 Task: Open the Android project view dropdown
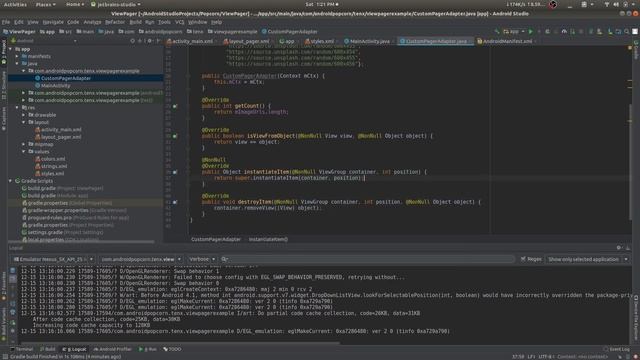(x=44, y=41)
